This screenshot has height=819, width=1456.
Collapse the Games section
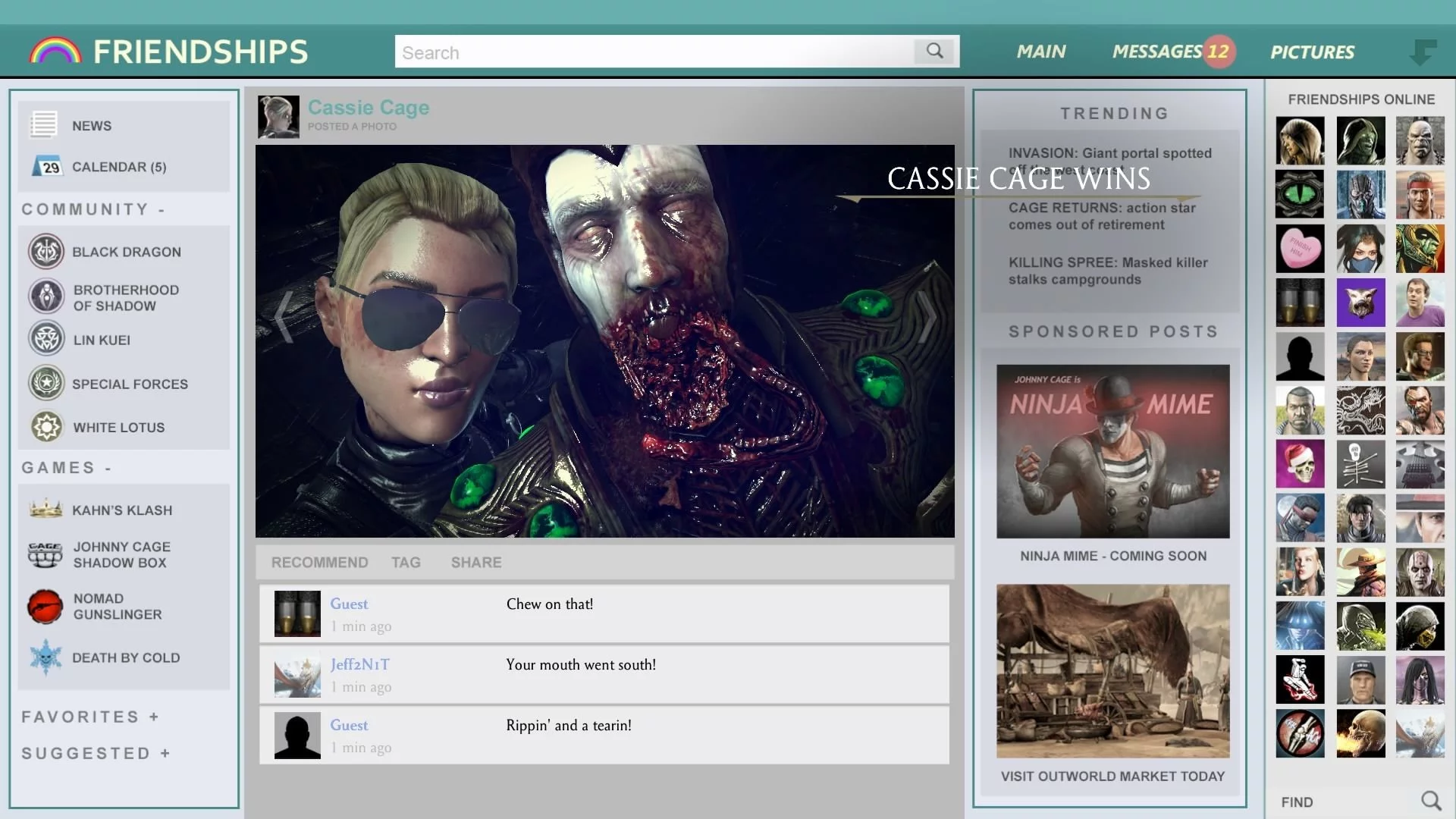pos(67,468)
